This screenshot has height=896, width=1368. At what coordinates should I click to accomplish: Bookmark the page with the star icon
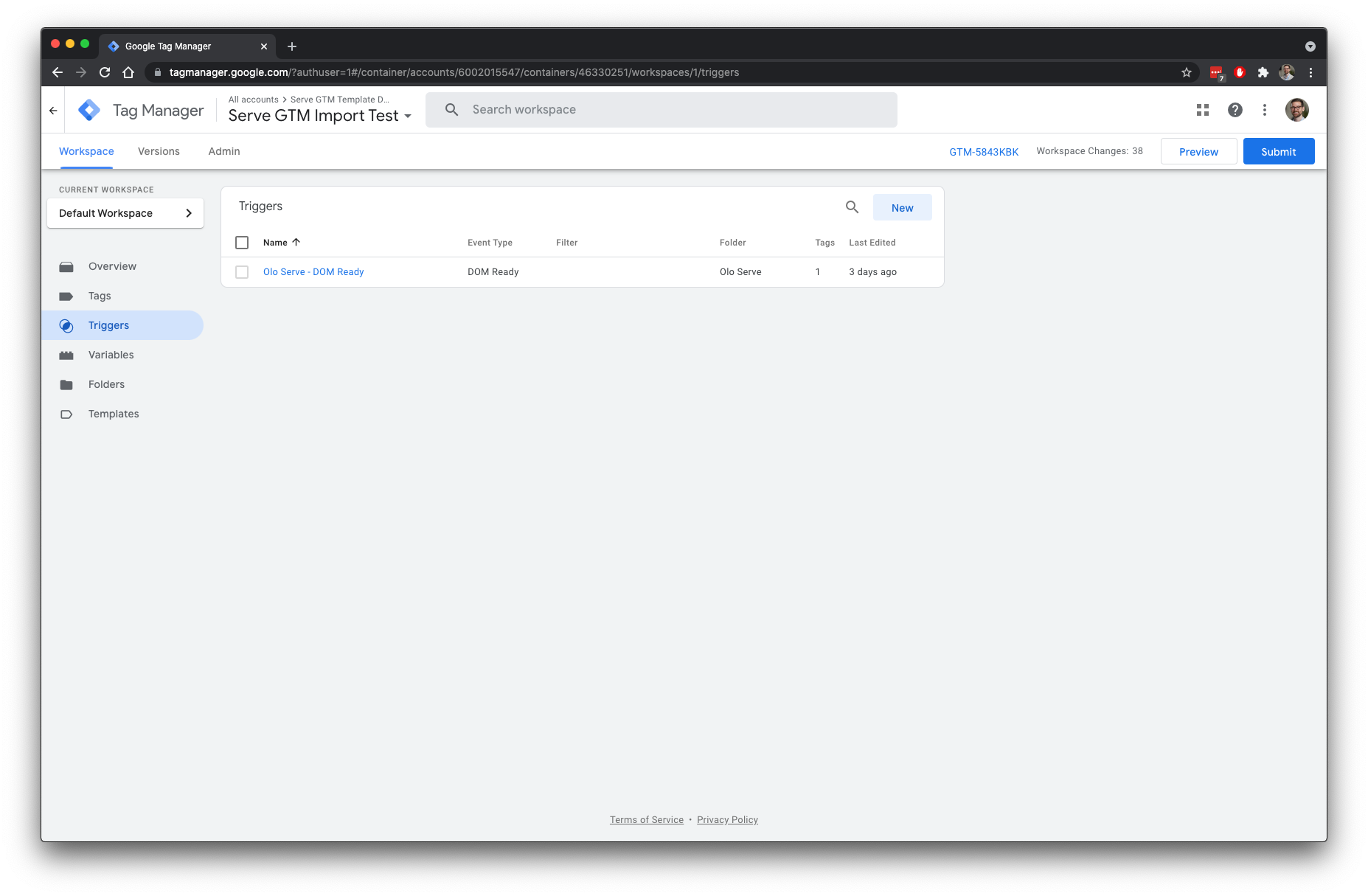[x=1187, y=72]
